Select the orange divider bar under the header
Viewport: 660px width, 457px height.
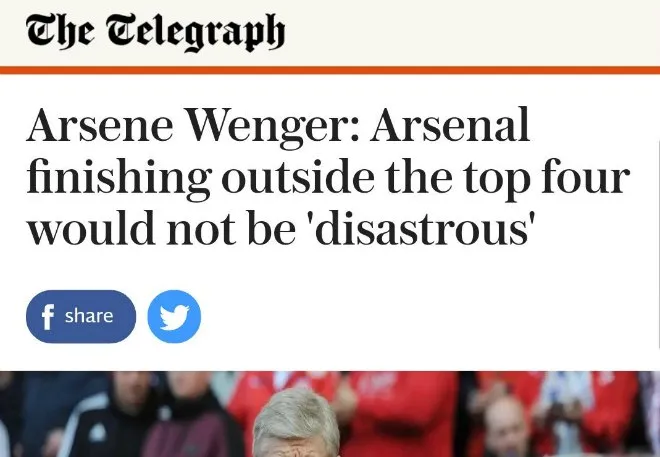click(330, 69)
